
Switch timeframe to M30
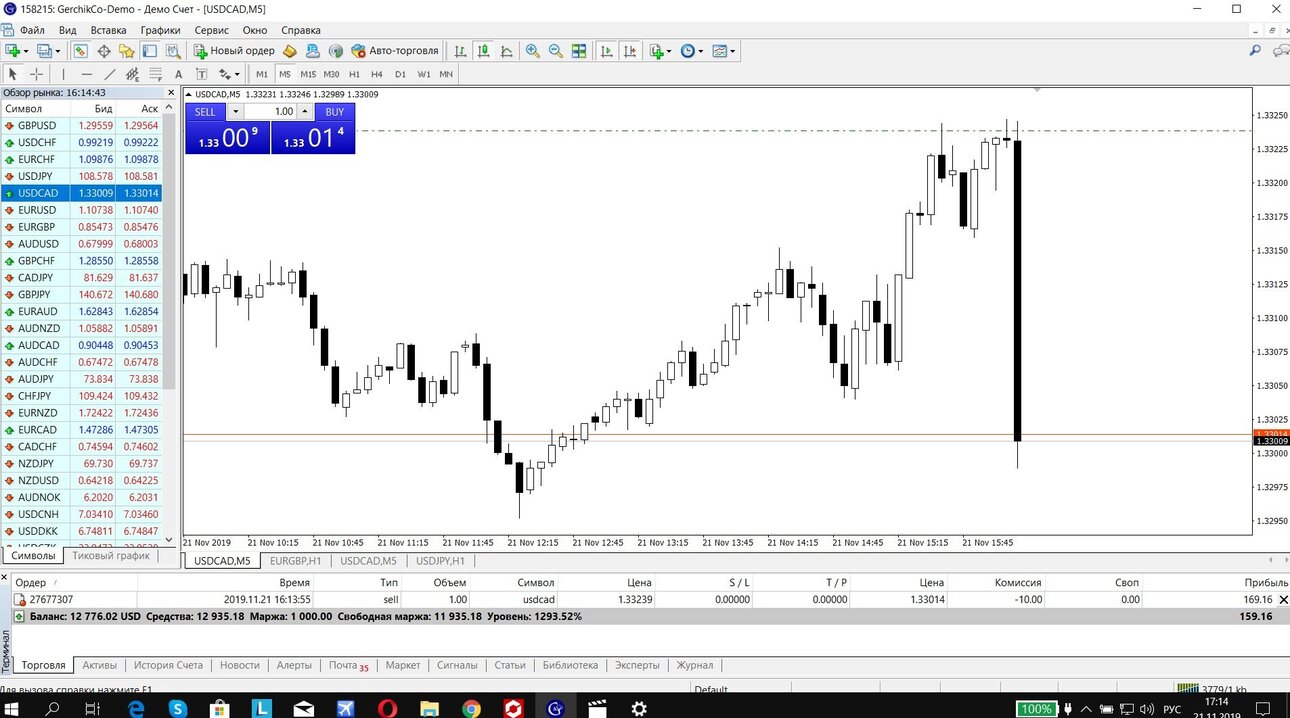(331, 74)
